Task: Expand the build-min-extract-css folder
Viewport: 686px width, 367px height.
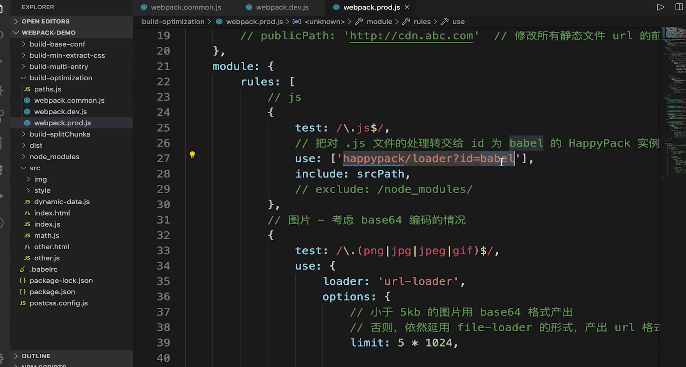Action: click(67, 55)
